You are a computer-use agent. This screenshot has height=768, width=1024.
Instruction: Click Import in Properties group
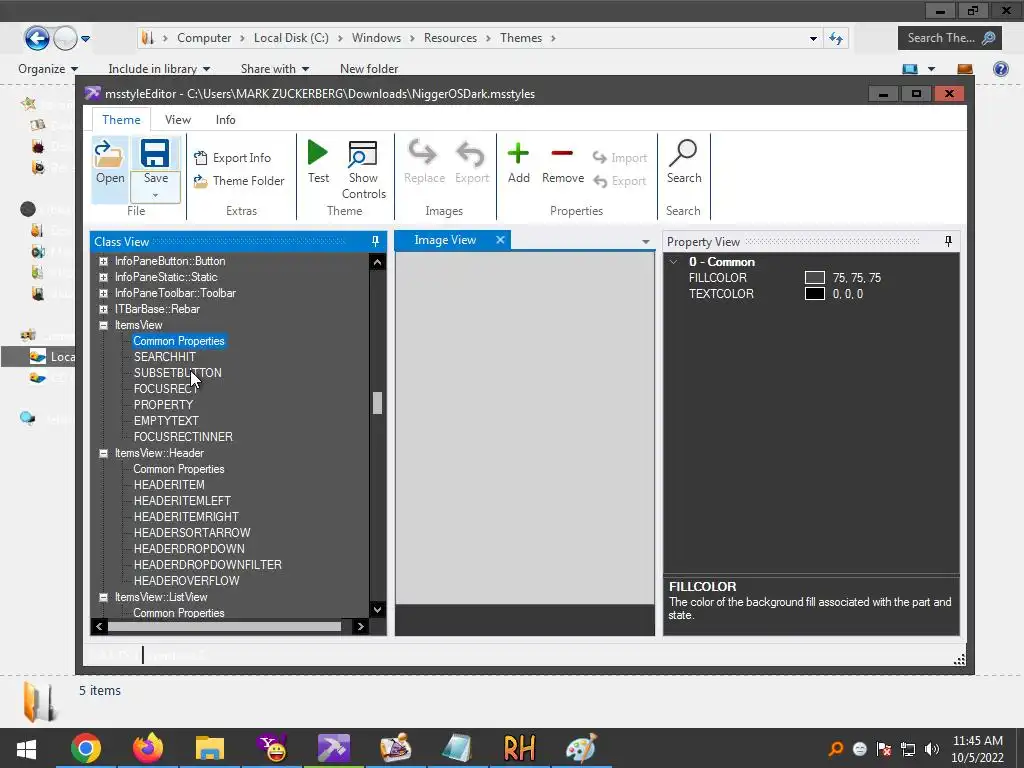(x=620, y=157)
